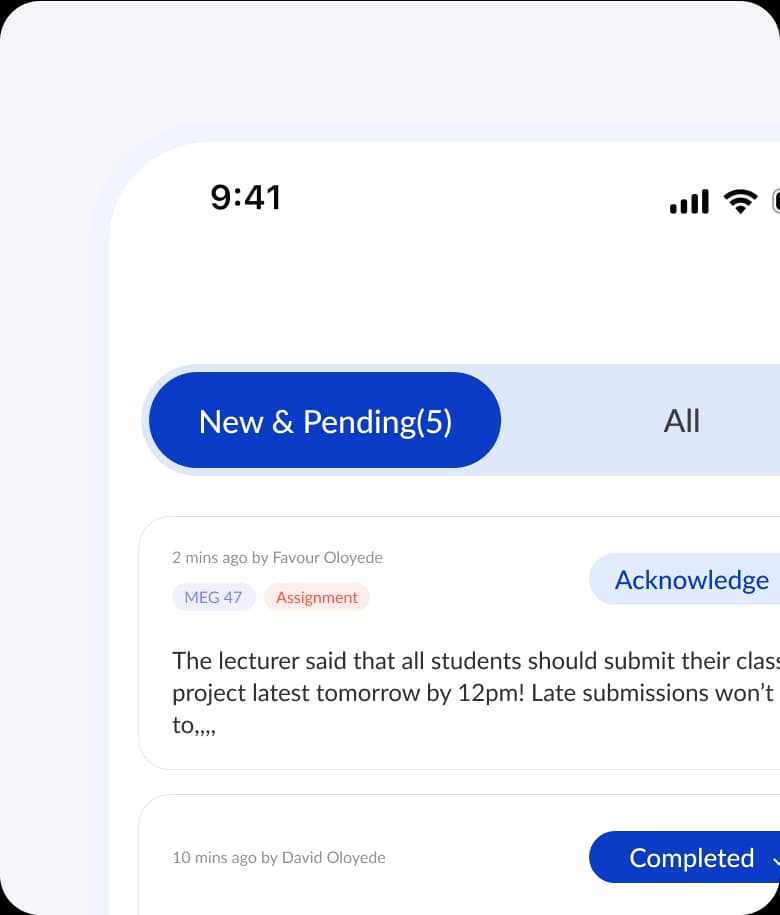The image size is (780, 915).
Task: Tap the cellular signal strength icon
Action: [x=688, y=202]
